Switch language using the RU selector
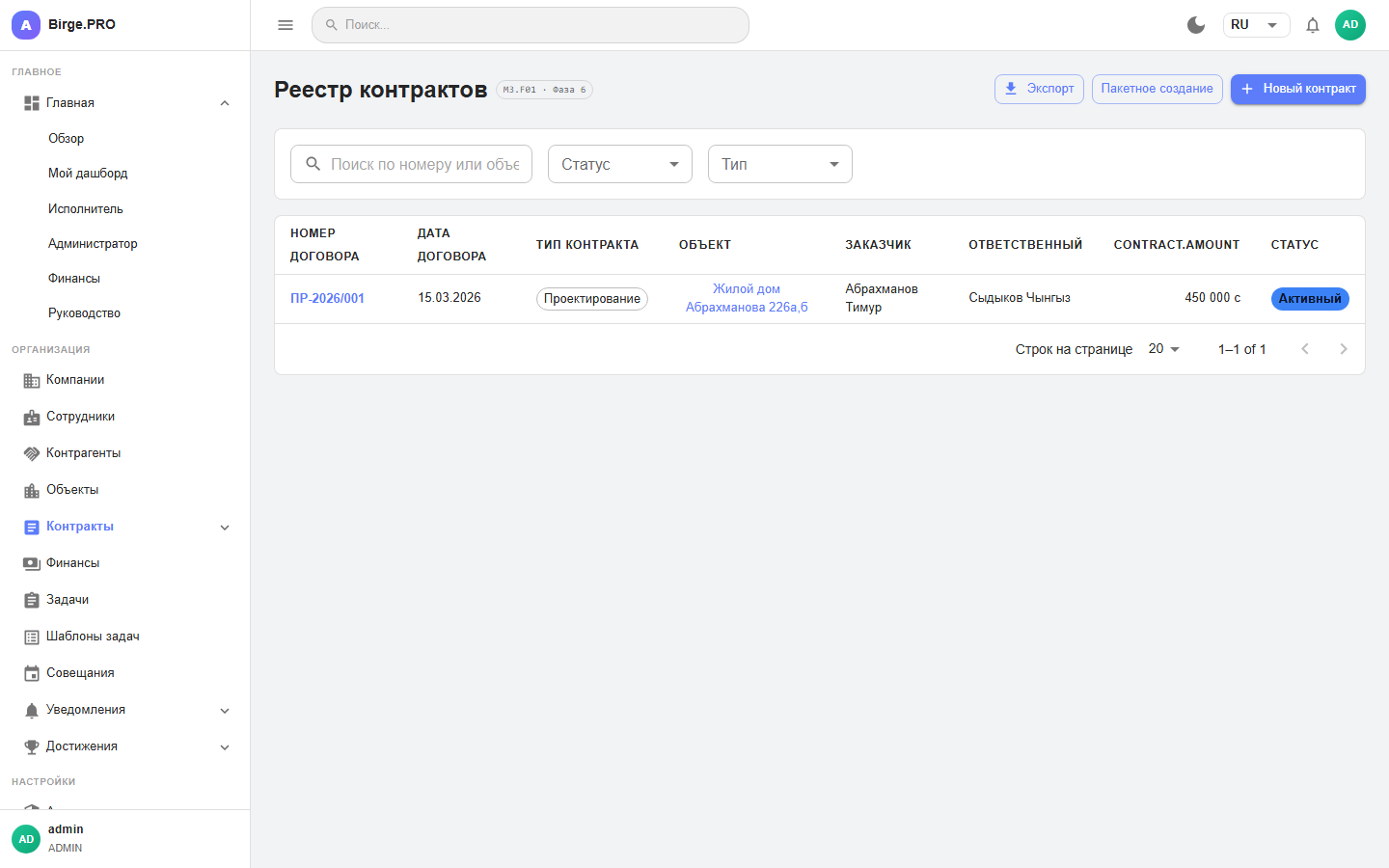This screenshot has height=868, width=1389. pyautogui.click(x=1256, y=25)
